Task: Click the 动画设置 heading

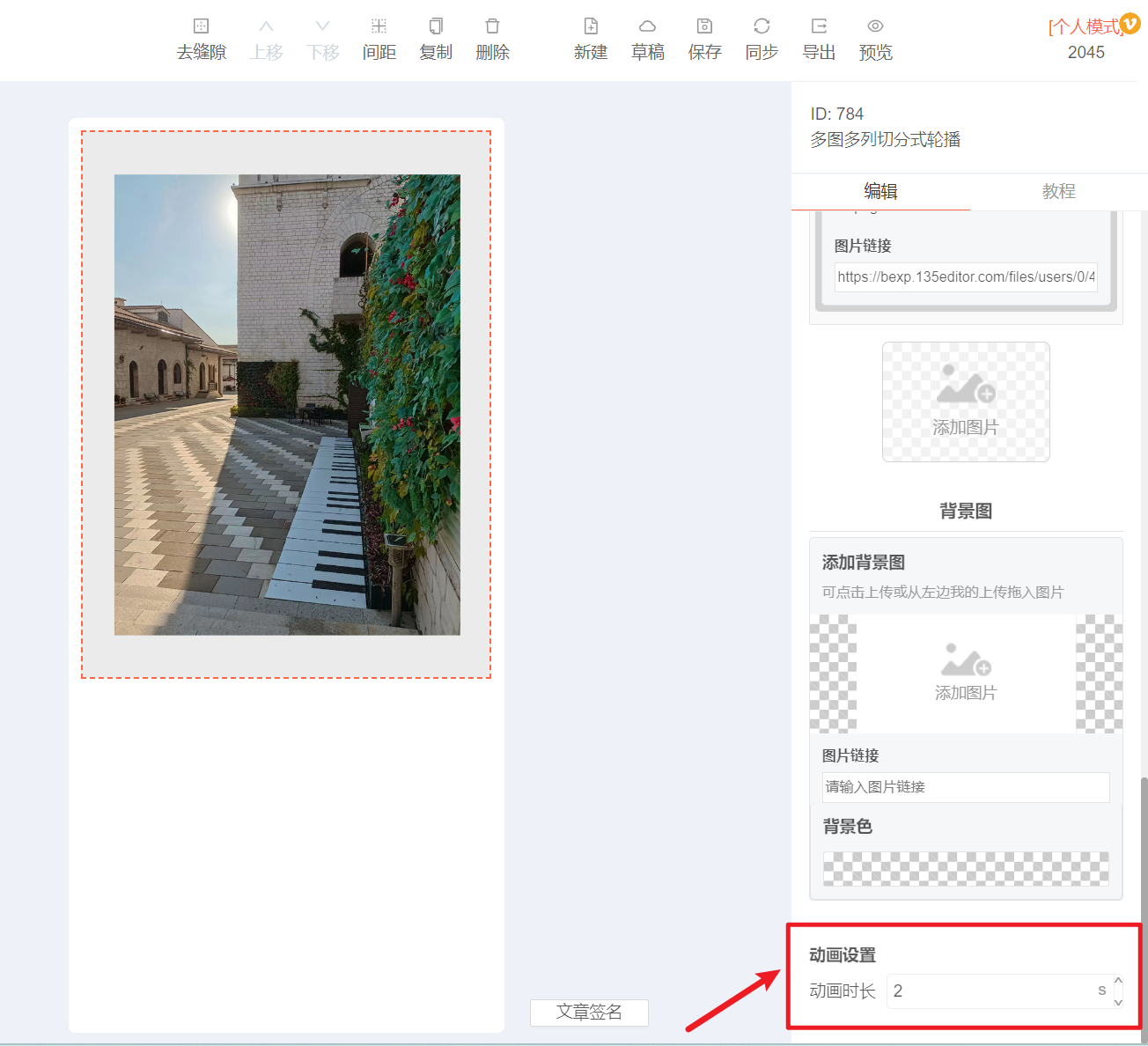Action: tap(842, 954)
